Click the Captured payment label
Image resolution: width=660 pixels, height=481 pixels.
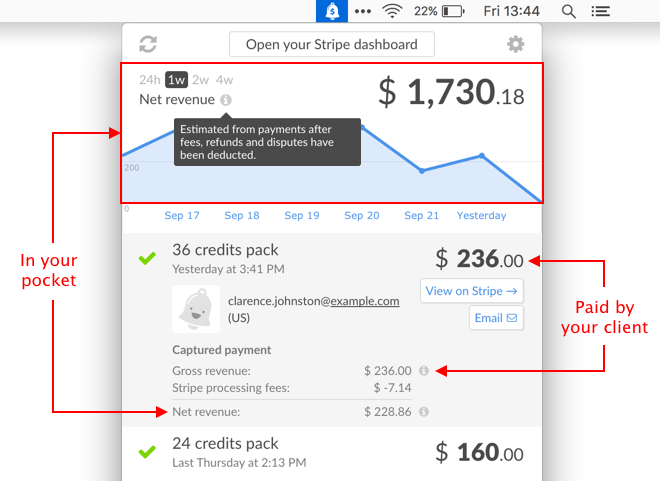221,350
